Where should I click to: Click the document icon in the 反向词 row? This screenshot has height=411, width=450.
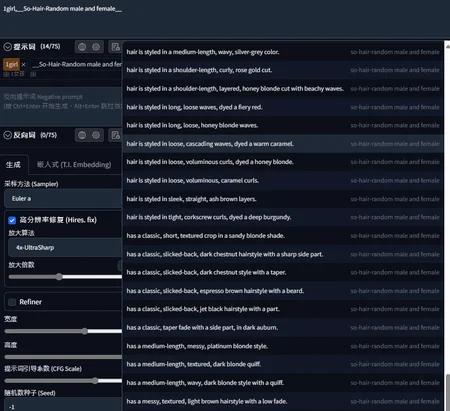click(115, 135)
